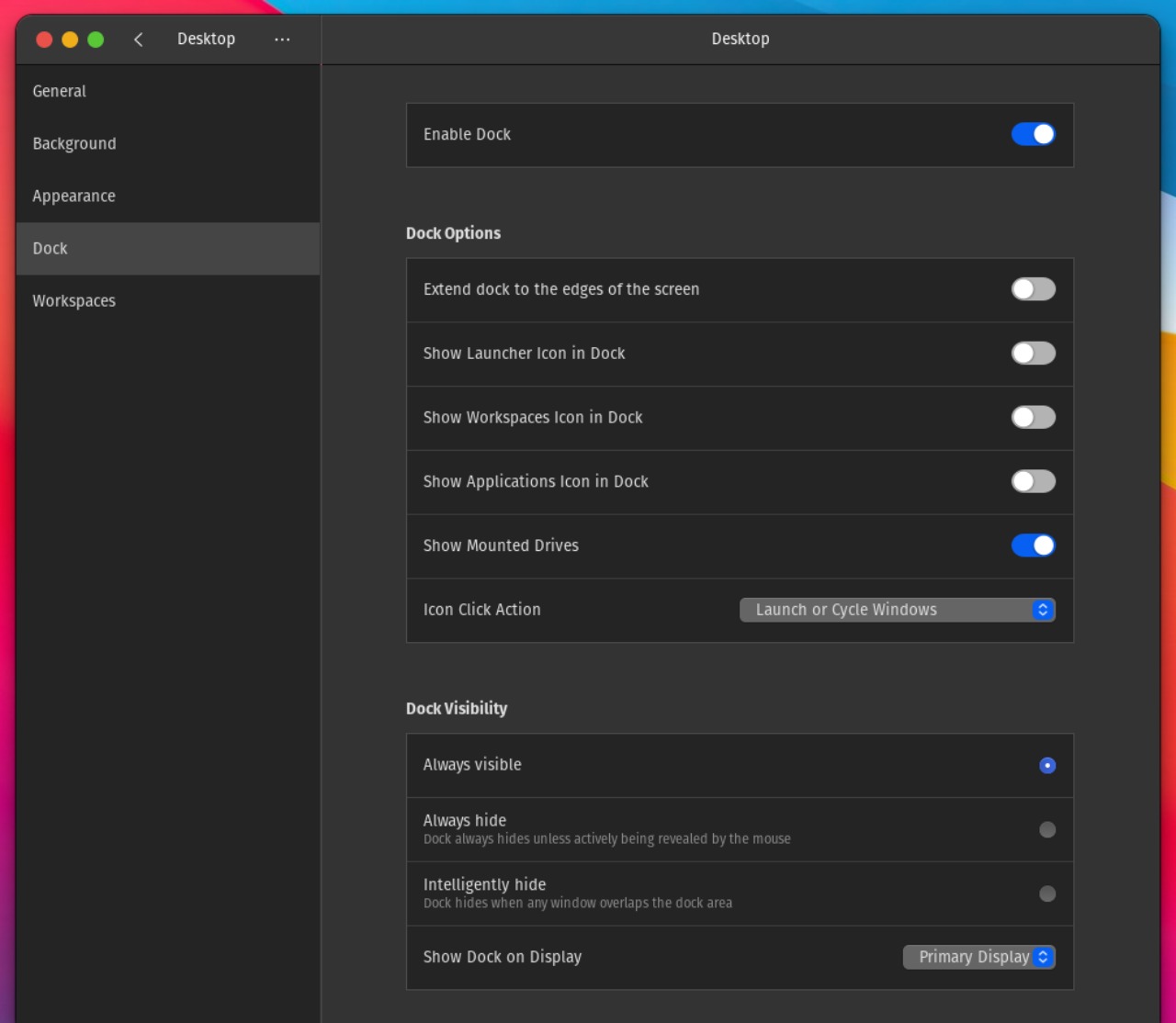
Task: Open the three-dots menu in header
Action: 282,39
